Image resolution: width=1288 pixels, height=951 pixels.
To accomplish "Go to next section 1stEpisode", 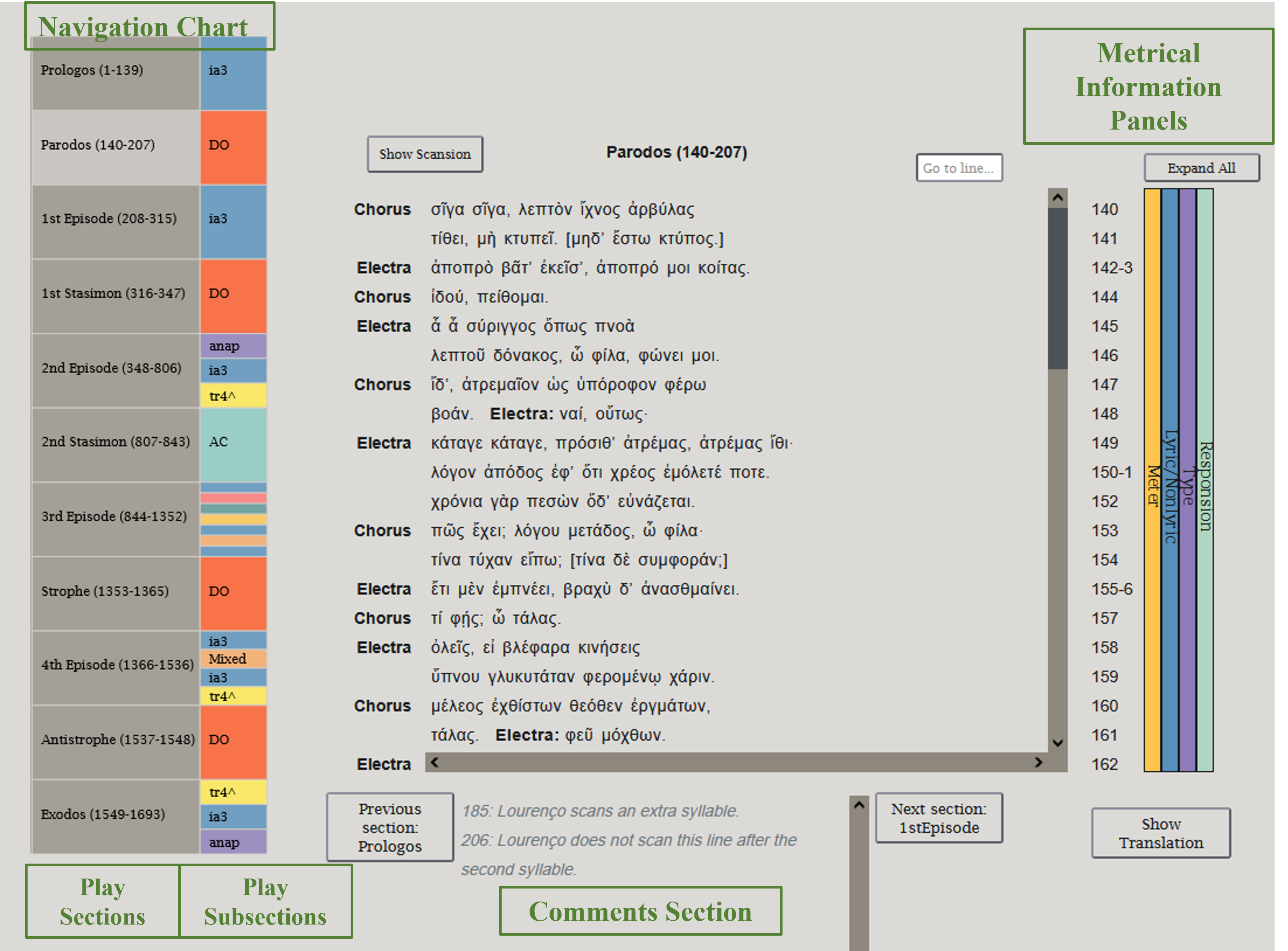I will click(x=939, y=818).
